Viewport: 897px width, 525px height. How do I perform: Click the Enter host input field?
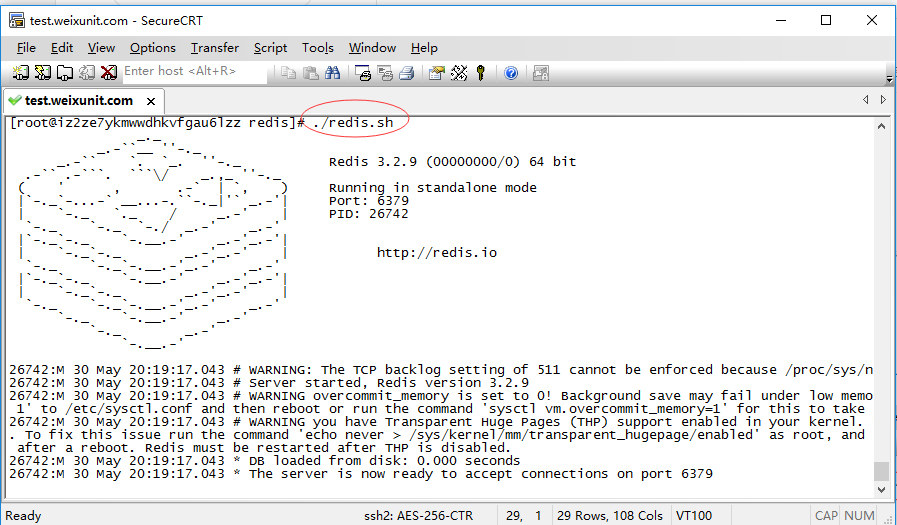point(195,72)
